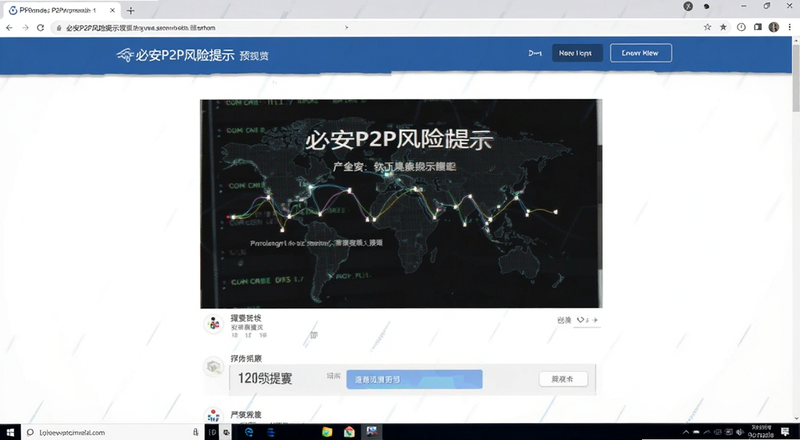This screenshot has width=800, height=440.
Task: Click the third entry title at page bottom
Action: tap(246, 414)
